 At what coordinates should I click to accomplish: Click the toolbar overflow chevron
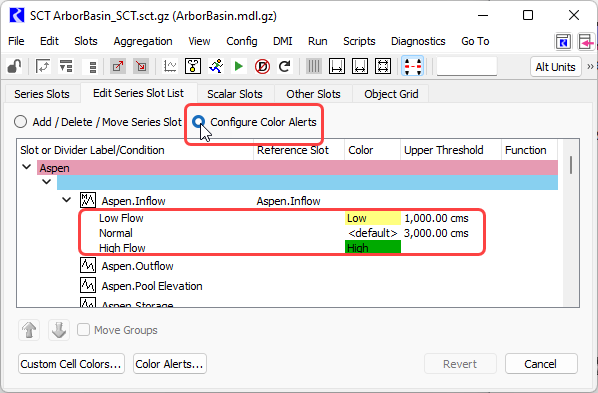click(x=590, y=67)
